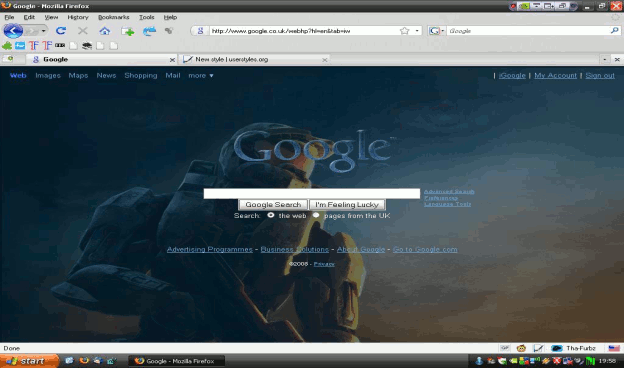This screenshot has height=368, width=624.
Task: Open the News link
Action: (106, 75)
